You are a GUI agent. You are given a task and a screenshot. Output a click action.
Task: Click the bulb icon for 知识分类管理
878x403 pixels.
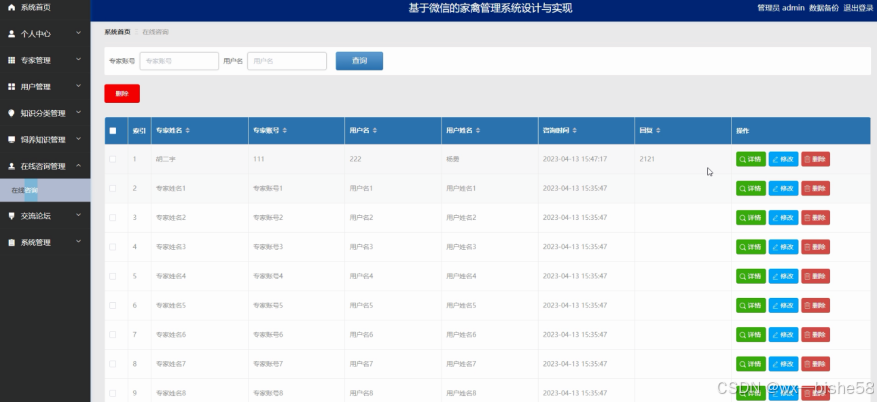(11, 113)
